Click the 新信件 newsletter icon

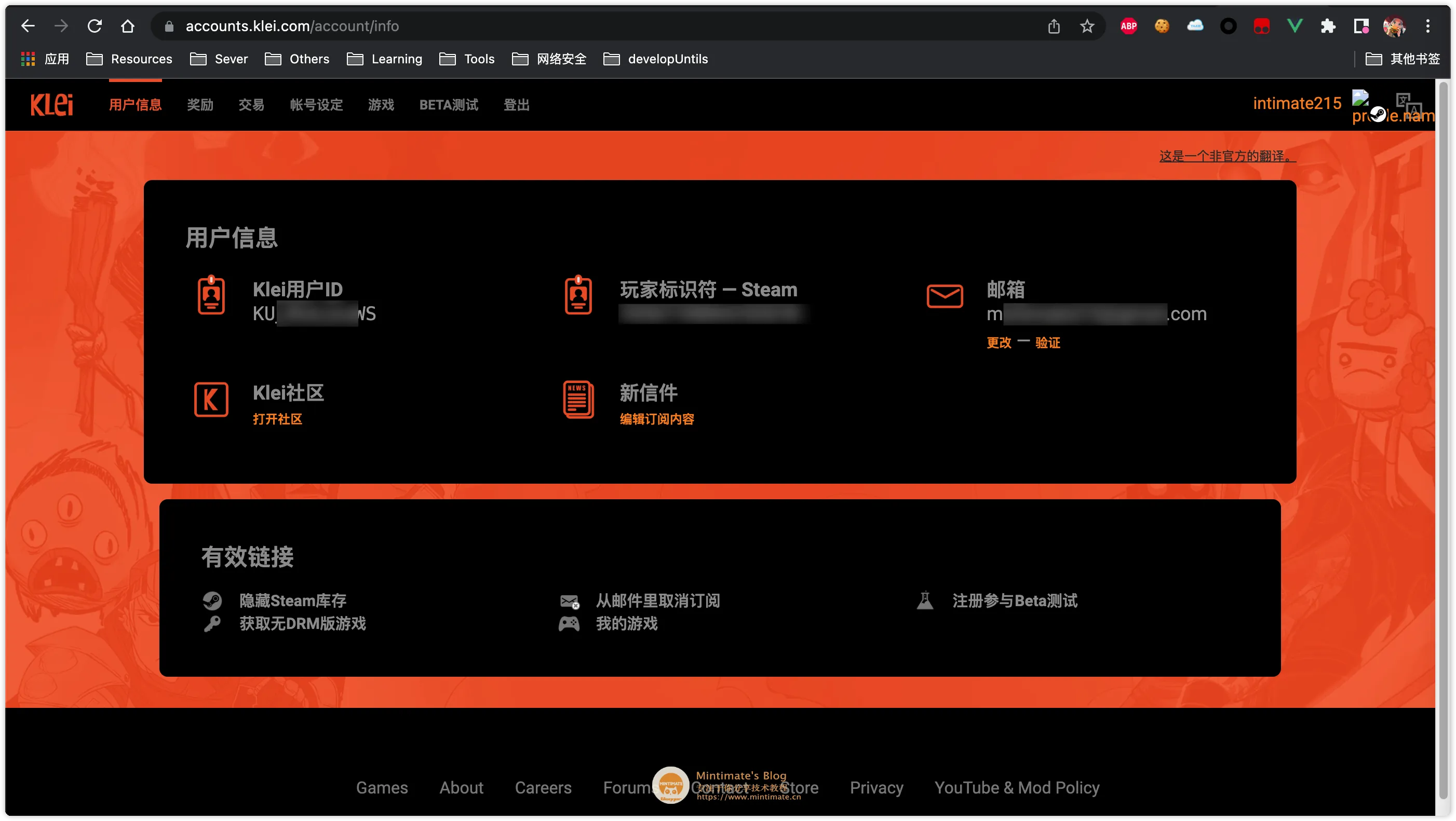tap(578, 399)
